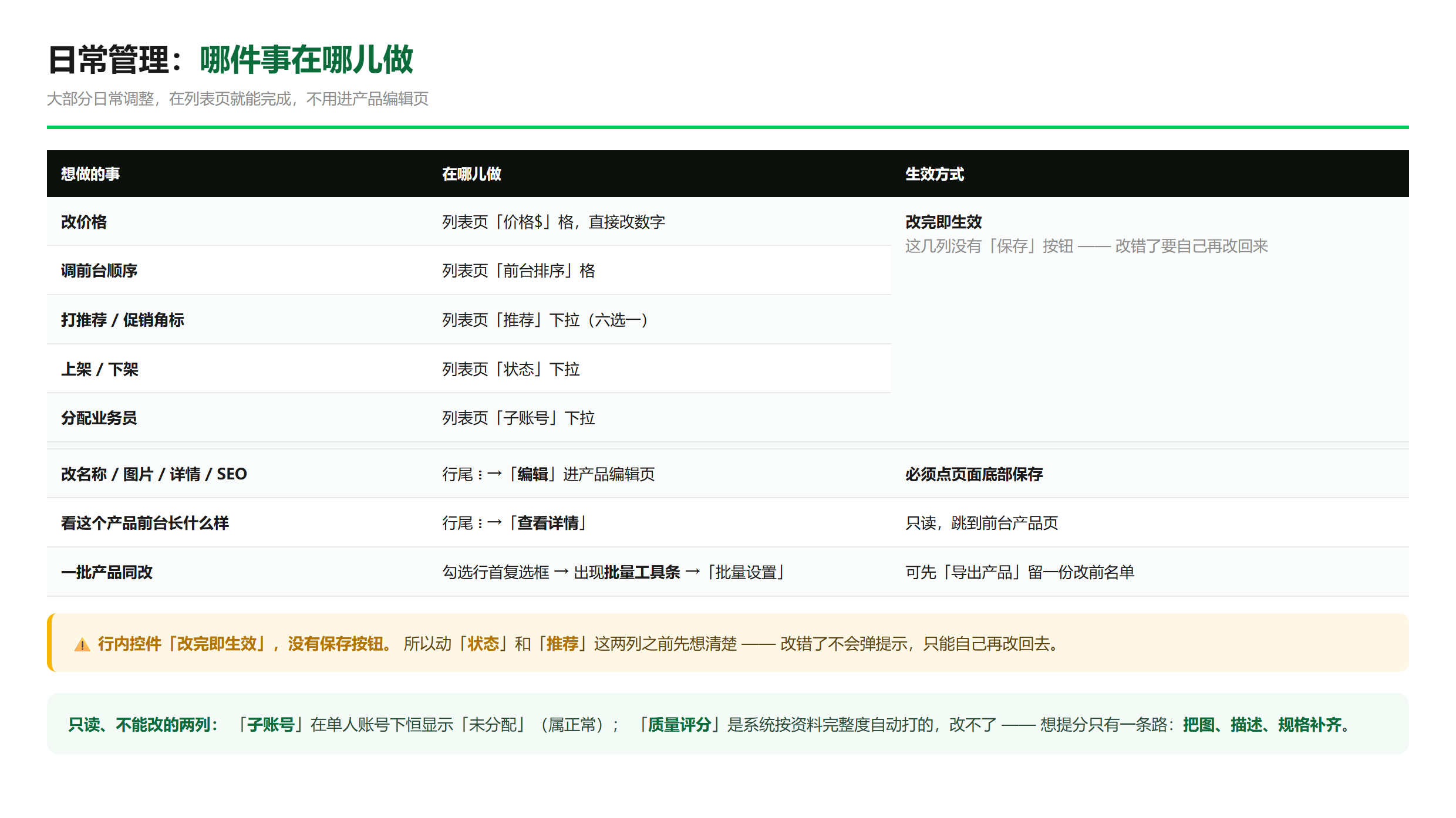Viewport: 1456px width, 818px height.
Task: Click cell 「列表页「价格$」格，直接改数字」
Action: (554, 222)
